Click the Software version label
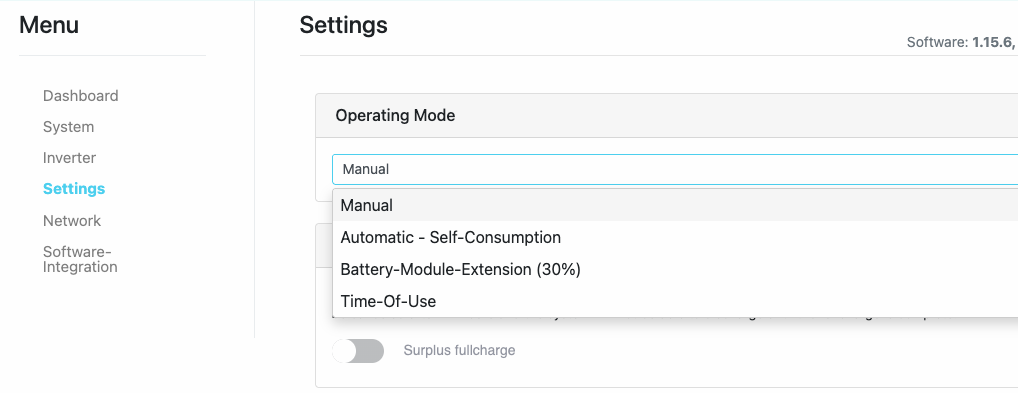Image resolution: width=1018 pixels, height=393 pixels. pyautogui.click(x=937, y=42)
